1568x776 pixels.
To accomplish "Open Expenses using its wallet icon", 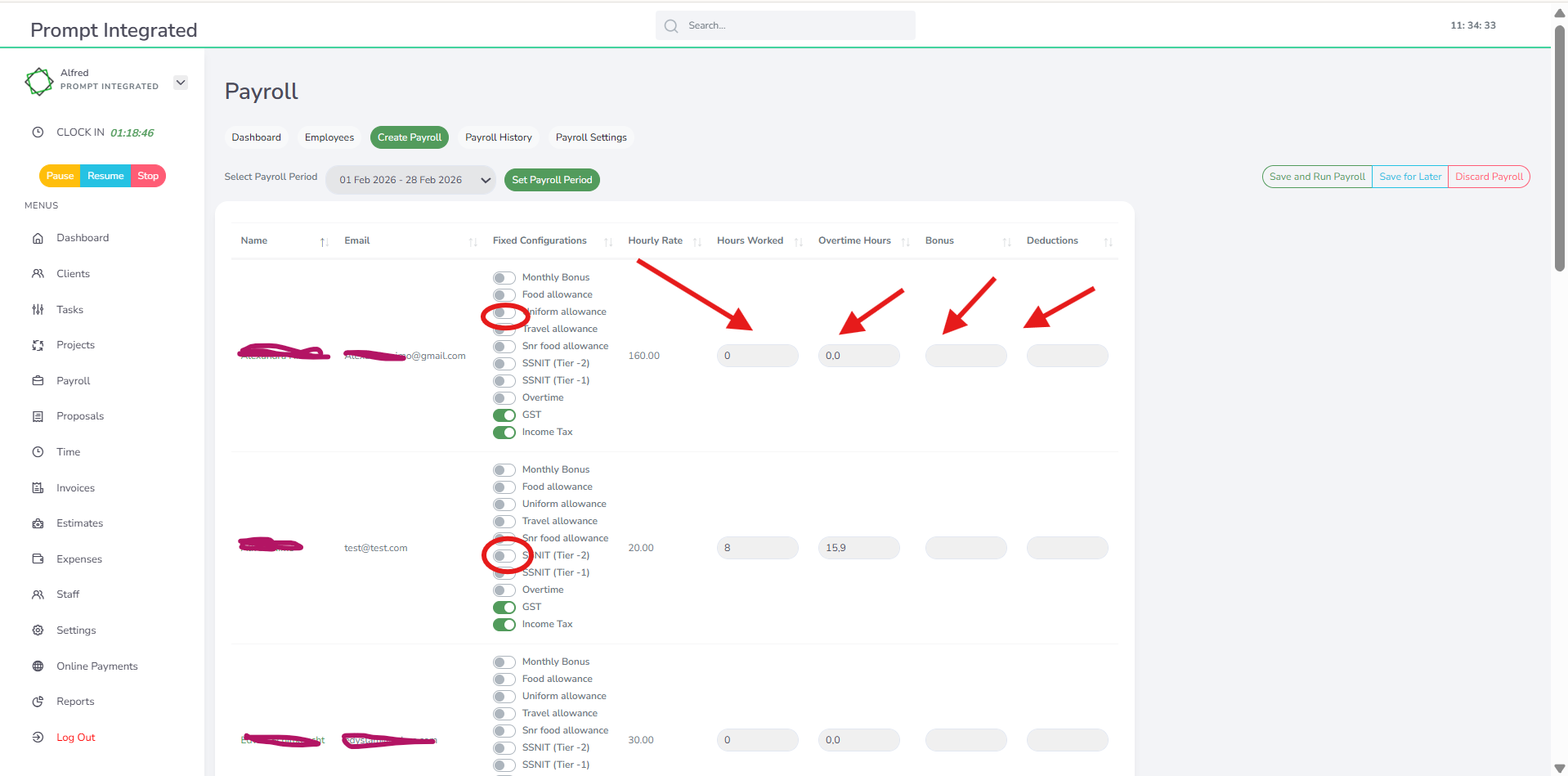I will click(x=38, y=559).
